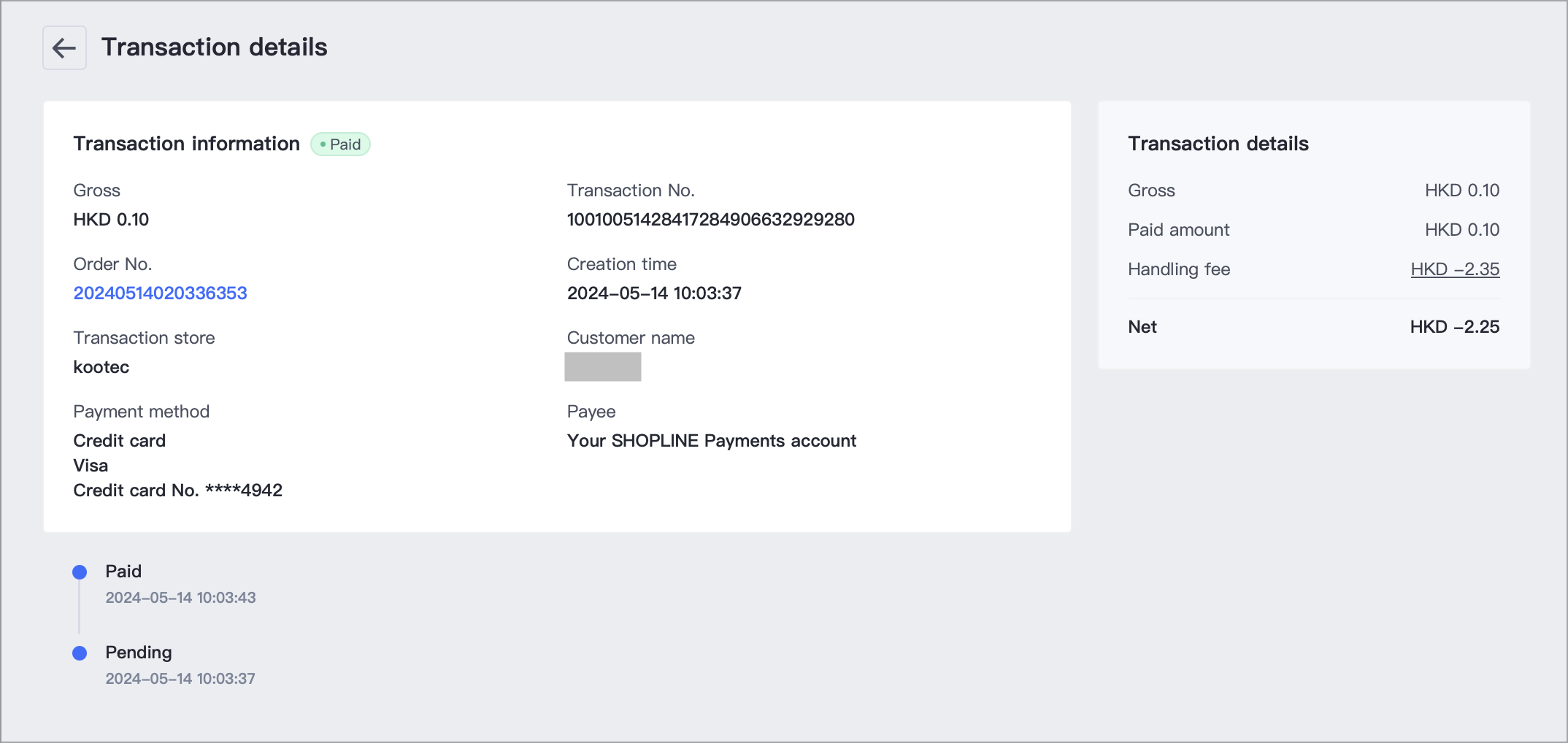Click the Paid status badge
The width and height of the screenshot is (1568, 743).
pos(341,145)
